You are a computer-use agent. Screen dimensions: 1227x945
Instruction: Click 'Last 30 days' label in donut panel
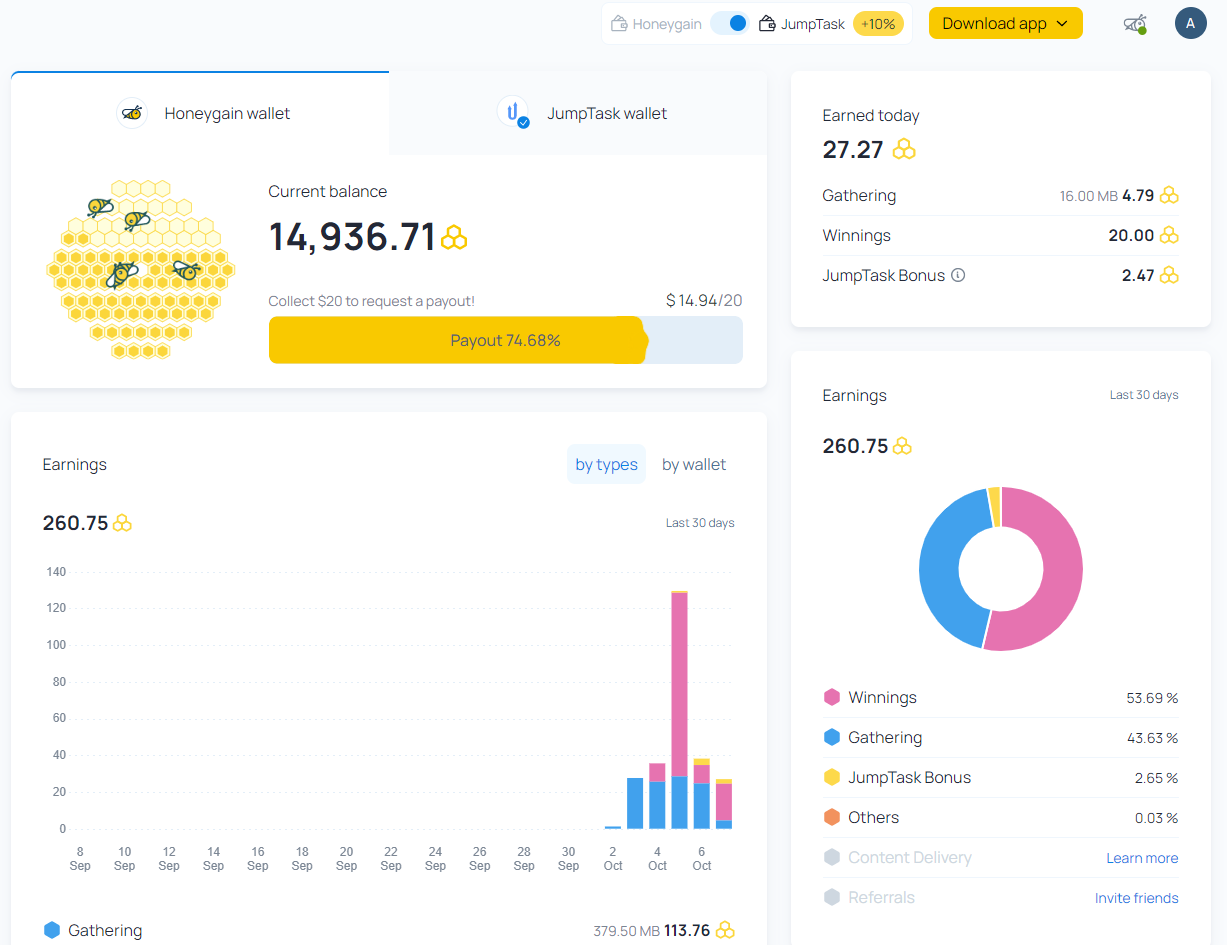(1144, 395)
